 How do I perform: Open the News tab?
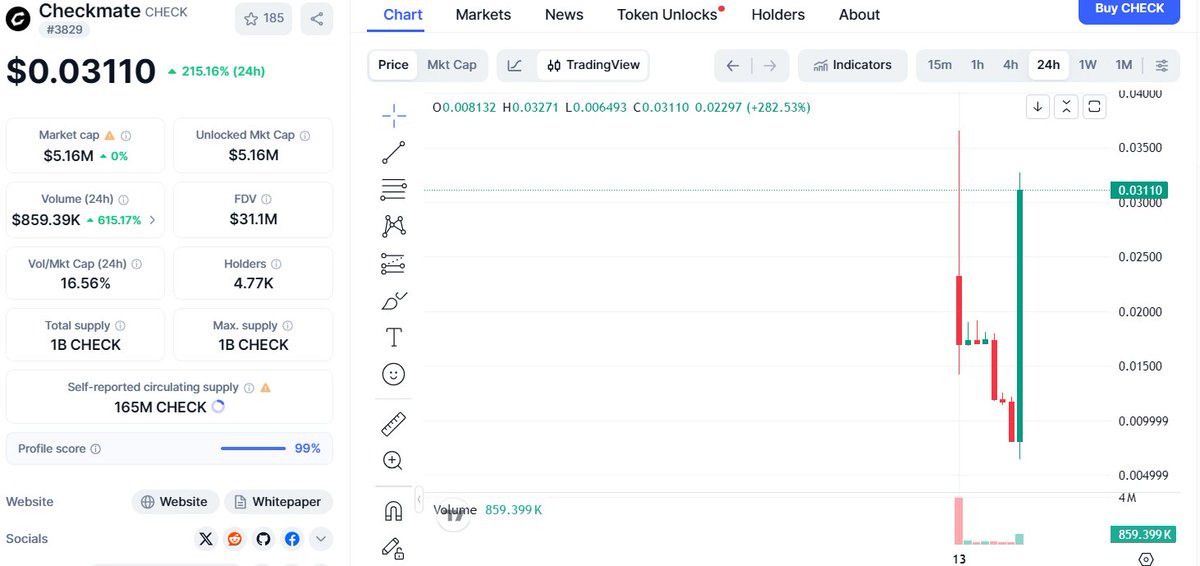[564, 15]
